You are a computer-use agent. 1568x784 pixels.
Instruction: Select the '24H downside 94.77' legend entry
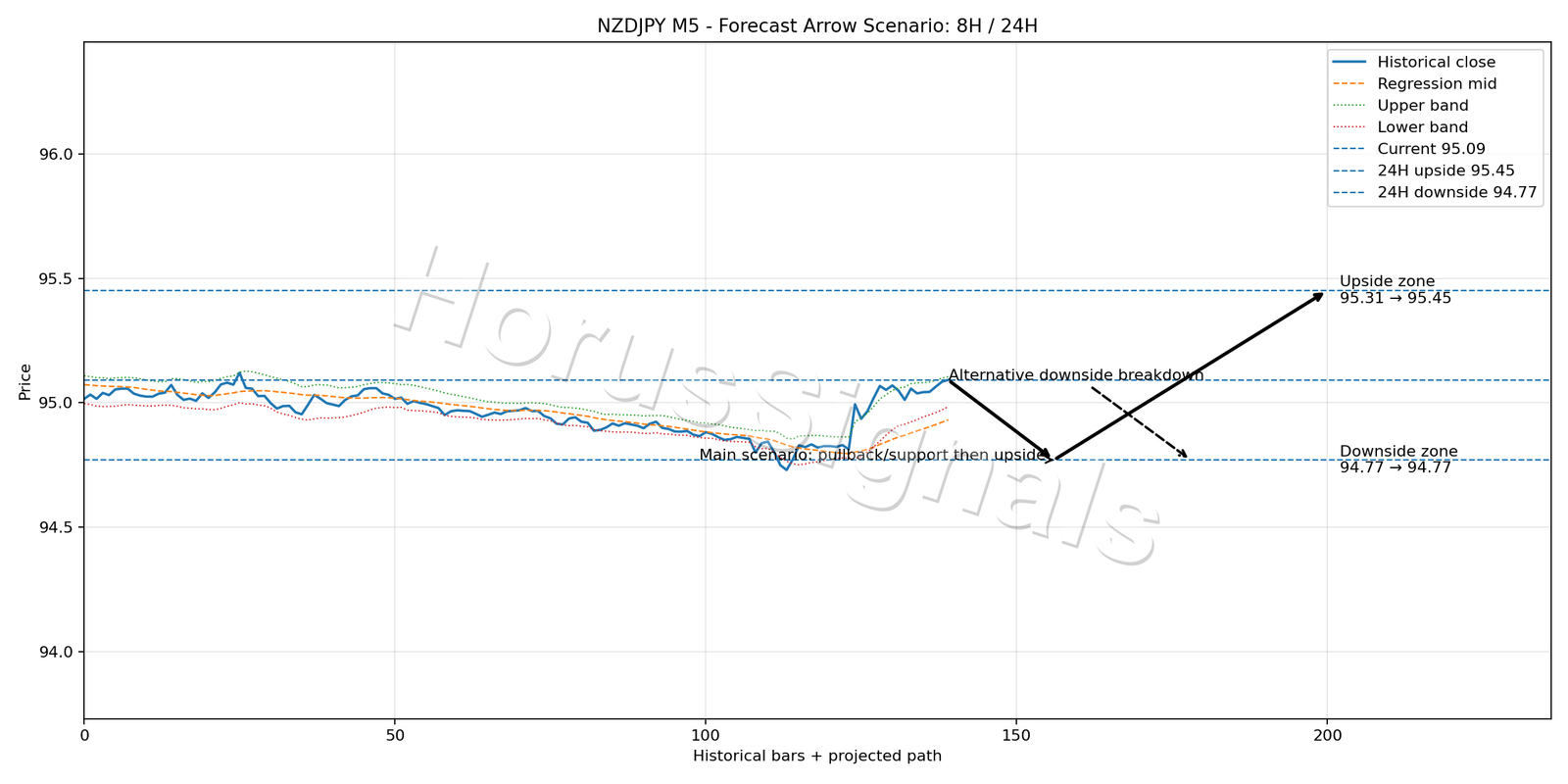click(x=1434, y=192)
